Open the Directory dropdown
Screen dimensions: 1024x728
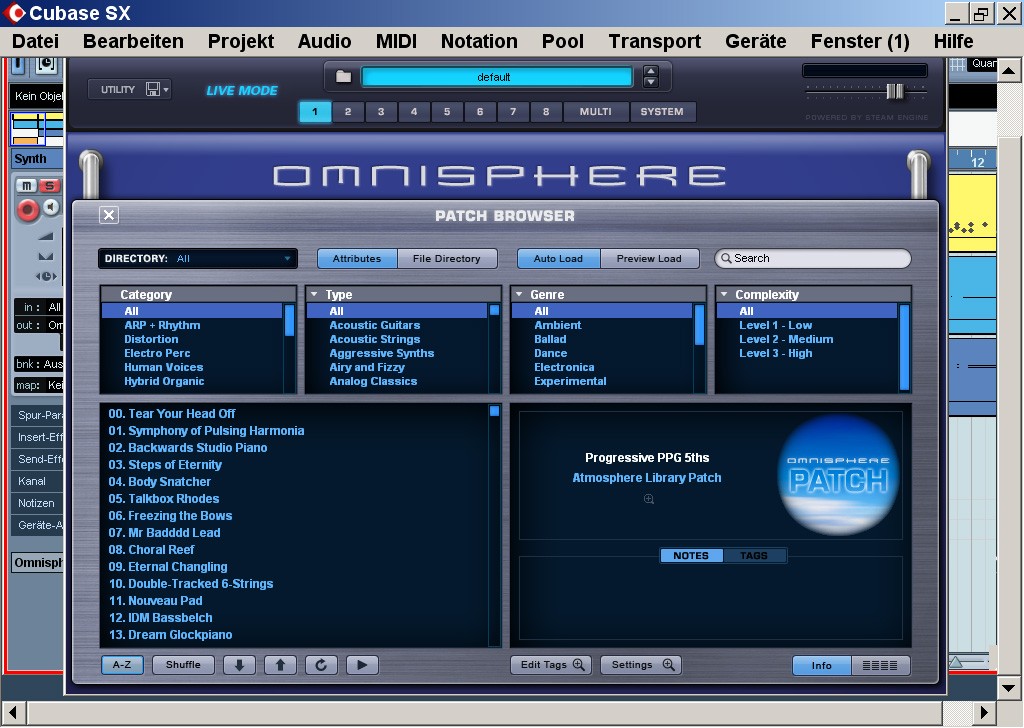tap(198, 259)
